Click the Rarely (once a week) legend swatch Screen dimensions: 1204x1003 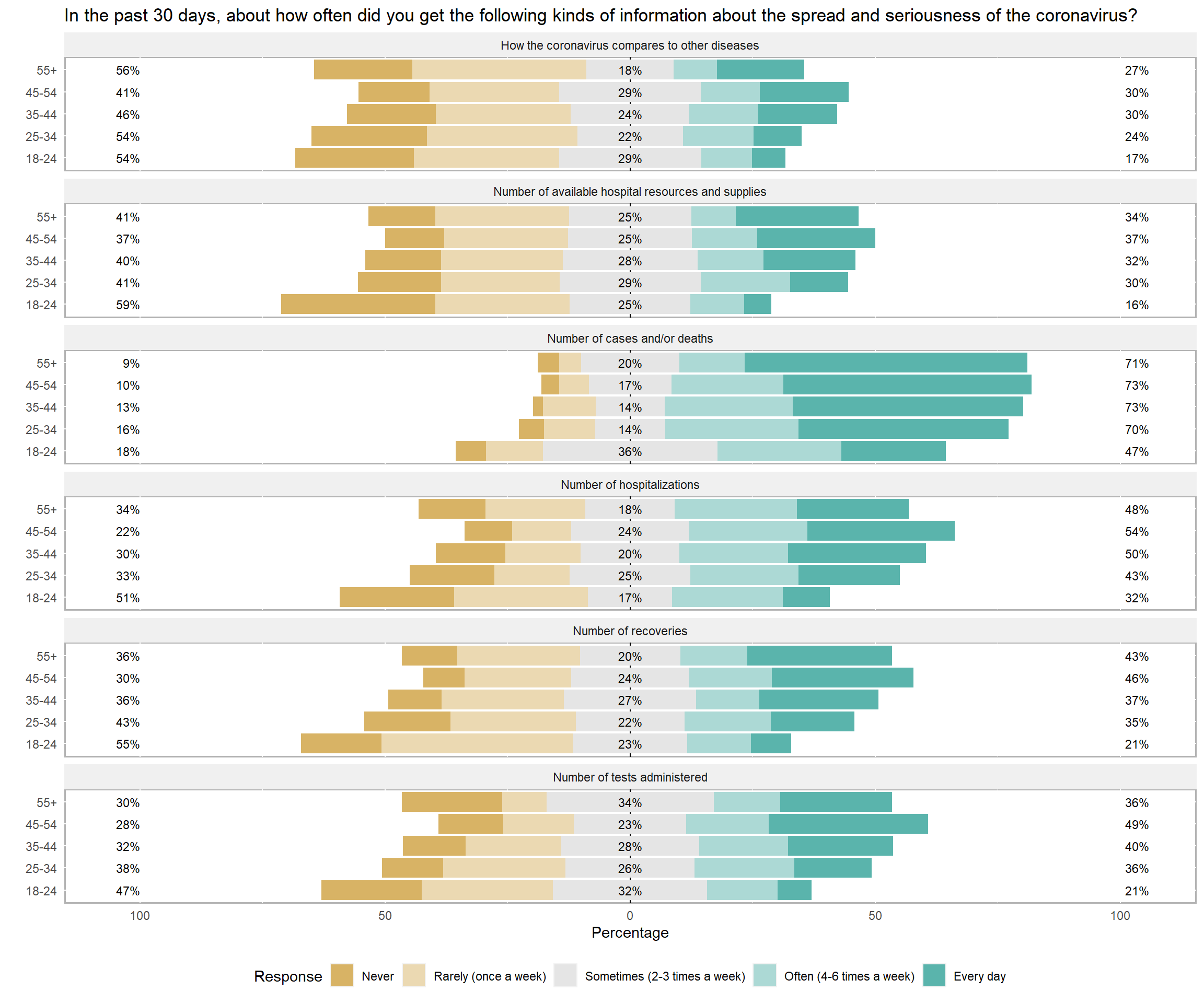point(414,975)
